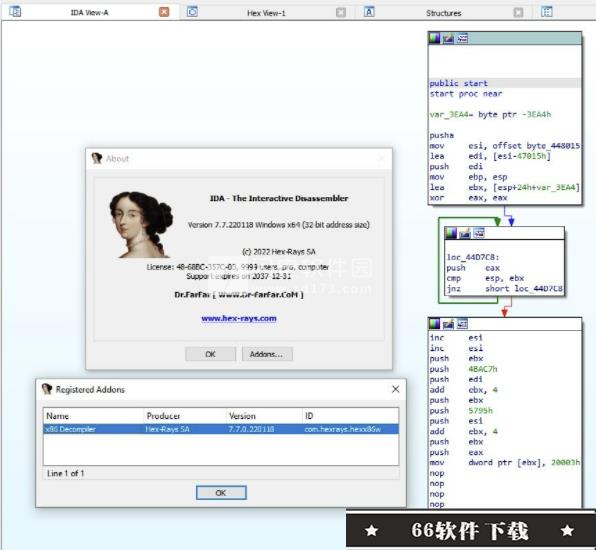Click the color icon in loc_44D7C8 node header
The image size is (596, 550).
click(x=451, y=233)
